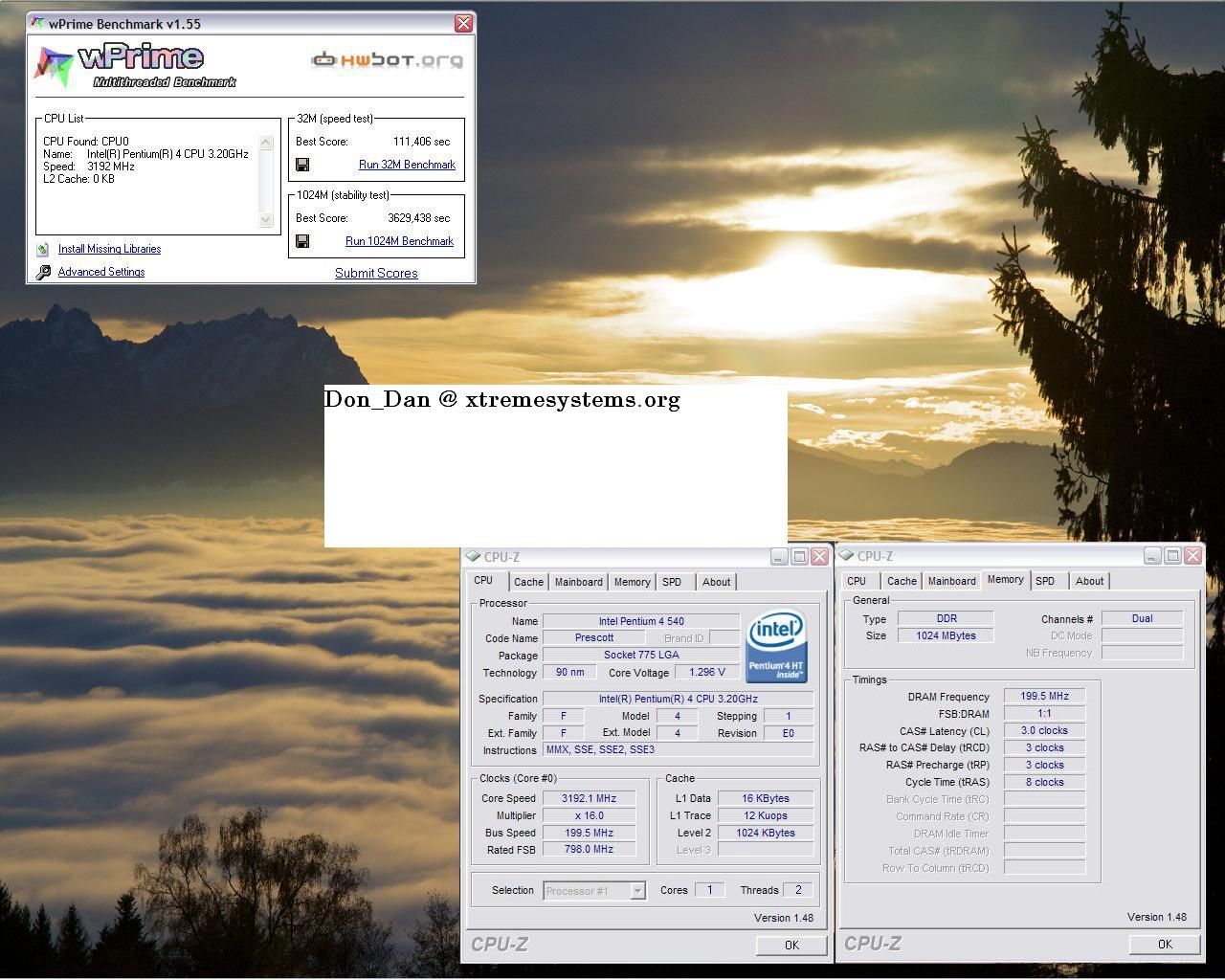Click the Submit Scores link
This screenshot has width=1225, height=980.
[376, 273]
